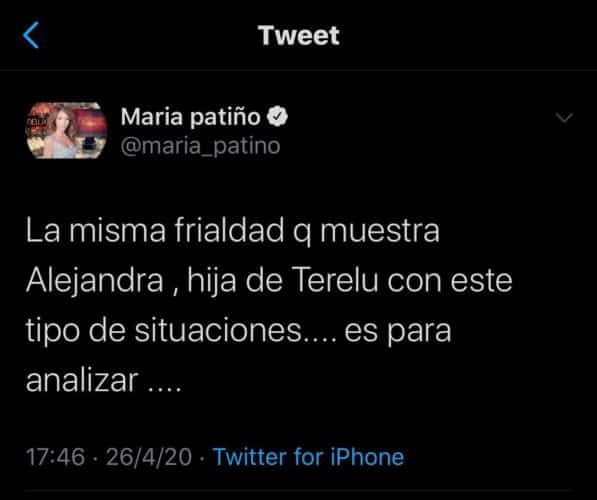The width and height of the screenshot is (597, 500).
Task: Click the word muestra in the tweet
Action: click(380, 231)
